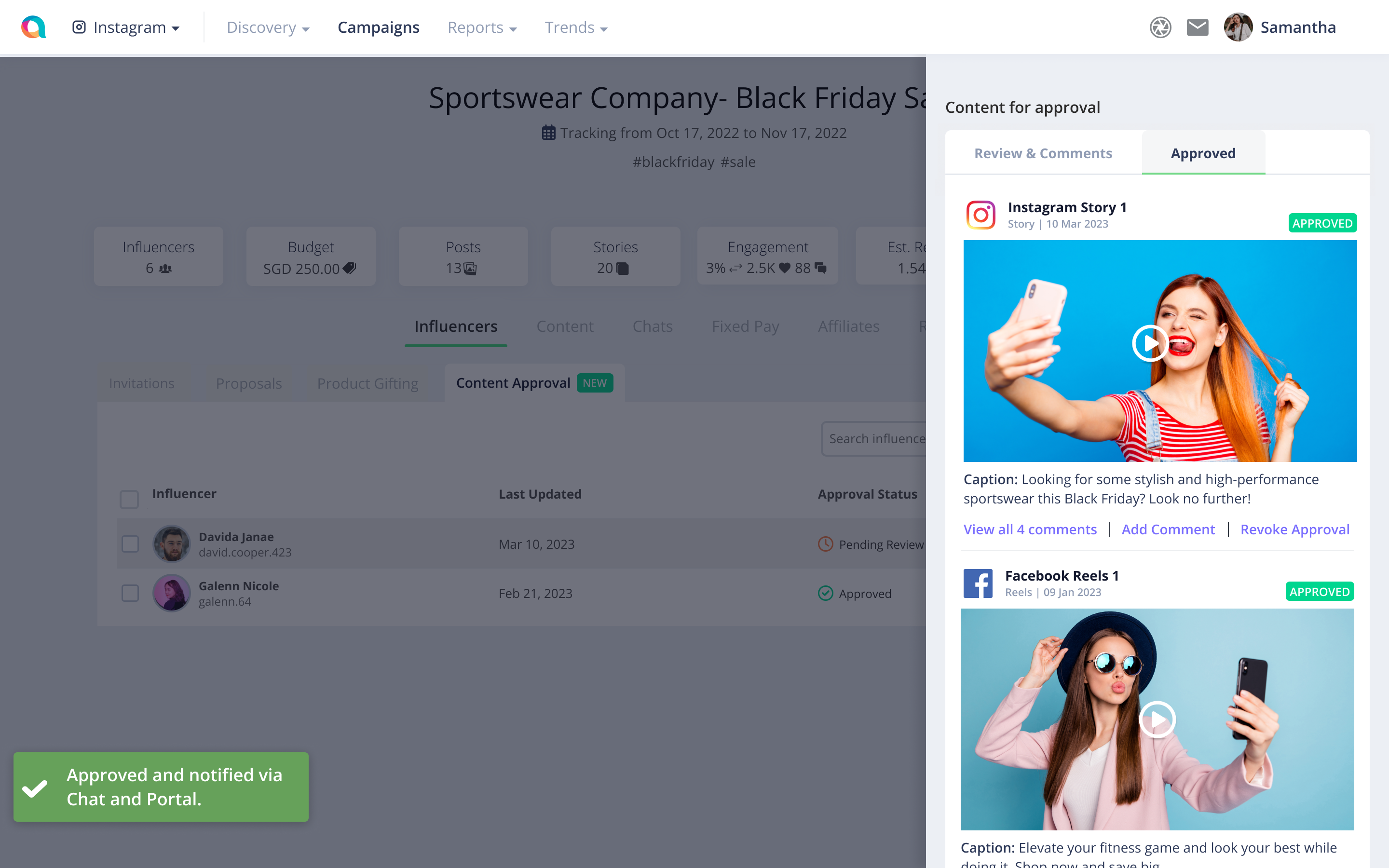
Task: Click the aperture icon in header
Action: [x=1160, y=27]
